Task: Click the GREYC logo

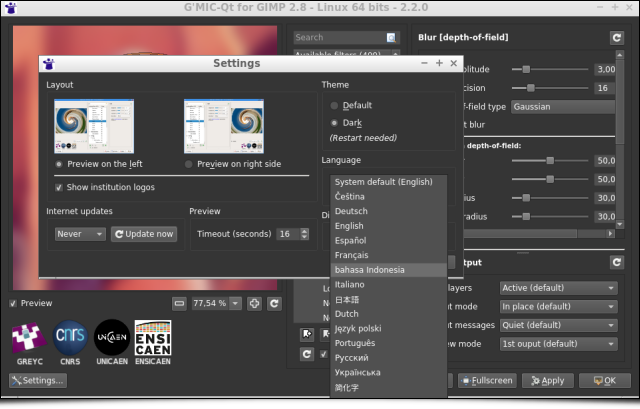Action: click(29, 343)
